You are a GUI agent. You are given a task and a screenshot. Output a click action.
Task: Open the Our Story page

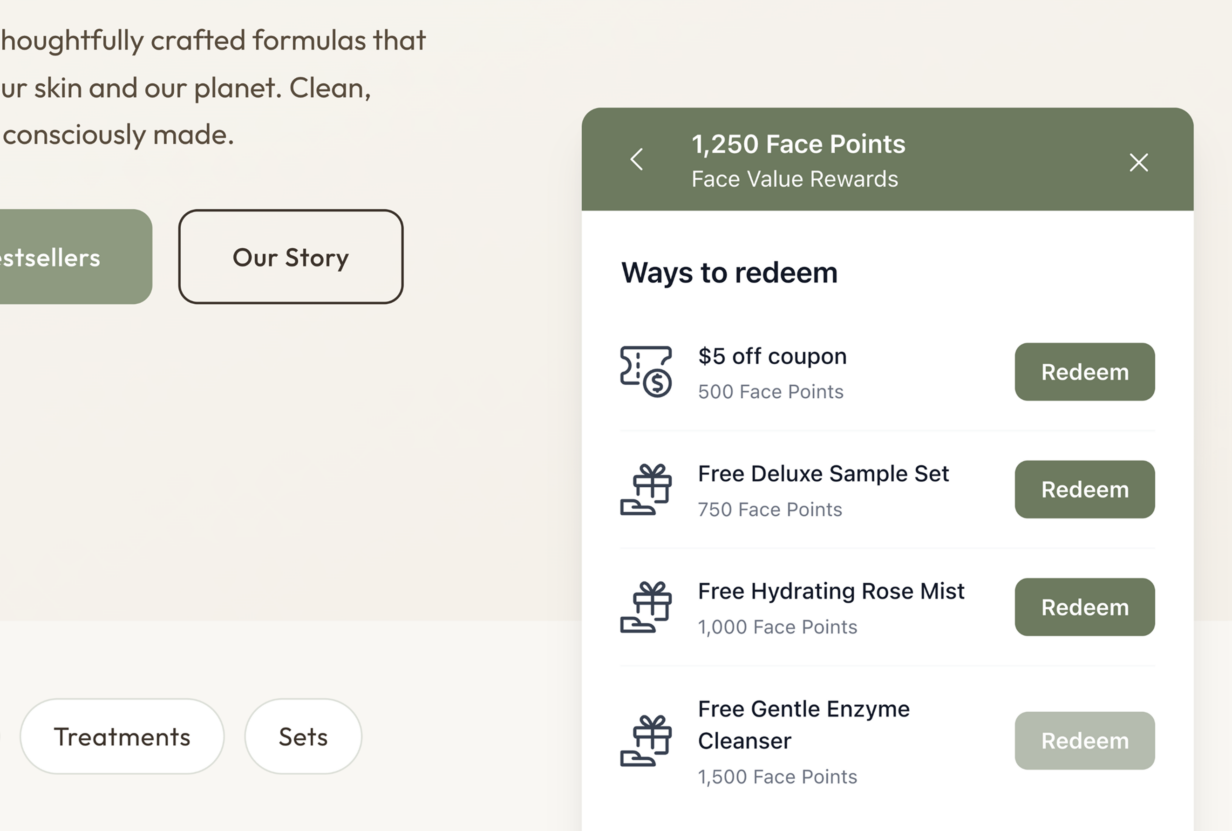tap(290, 257)
